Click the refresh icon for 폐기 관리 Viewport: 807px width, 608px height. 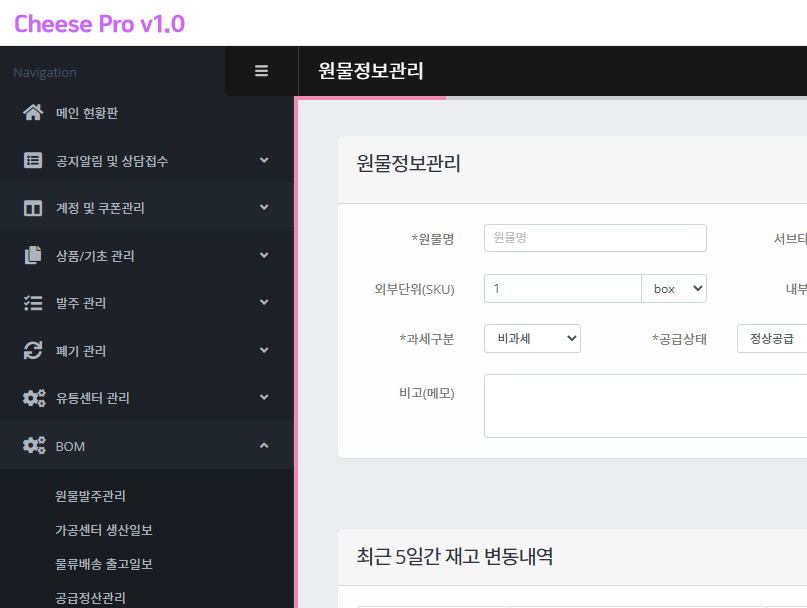(x=33, y=351)
